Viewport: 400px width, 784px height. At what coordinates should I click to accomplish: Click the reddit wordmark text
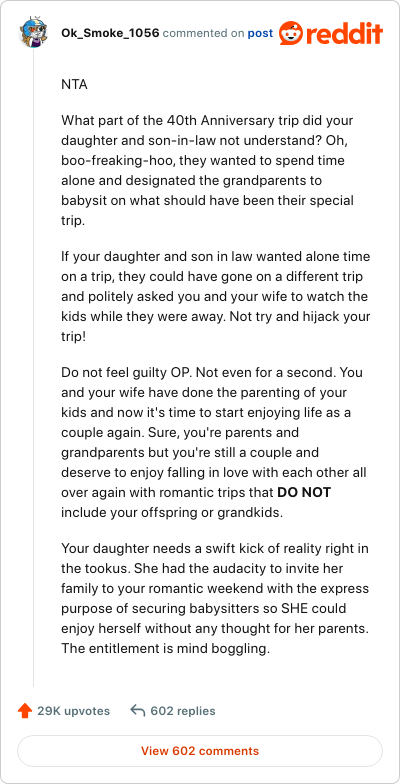(x=347, y=34)
